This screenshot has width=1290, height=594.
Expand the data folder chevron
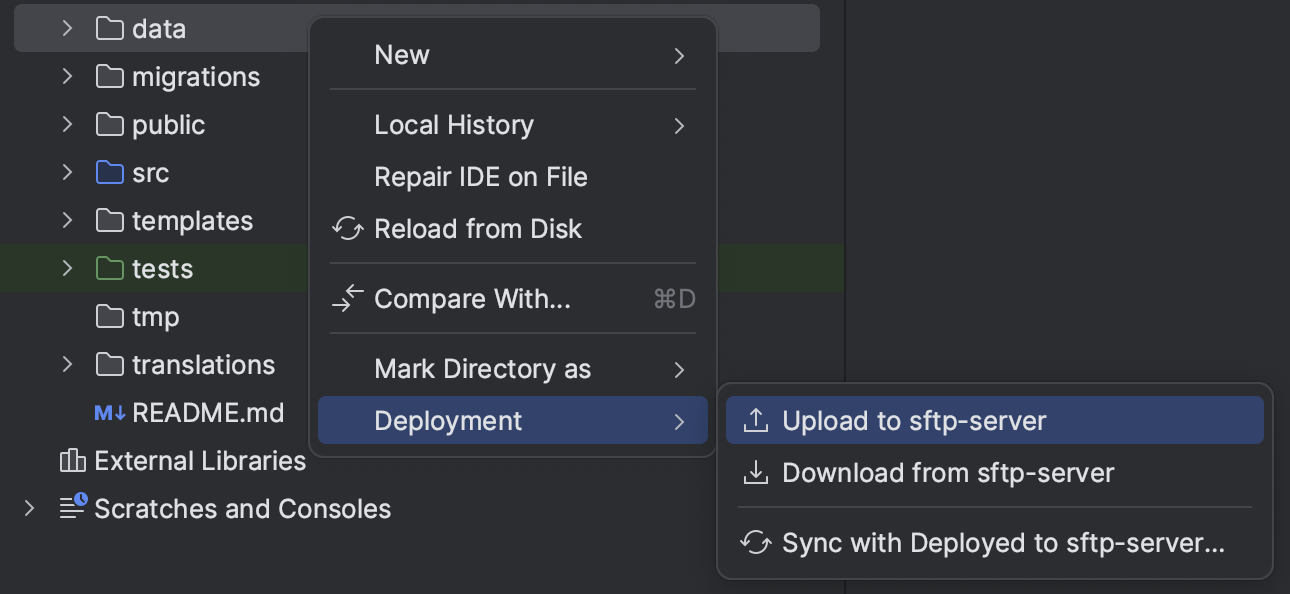pos(66,28)
